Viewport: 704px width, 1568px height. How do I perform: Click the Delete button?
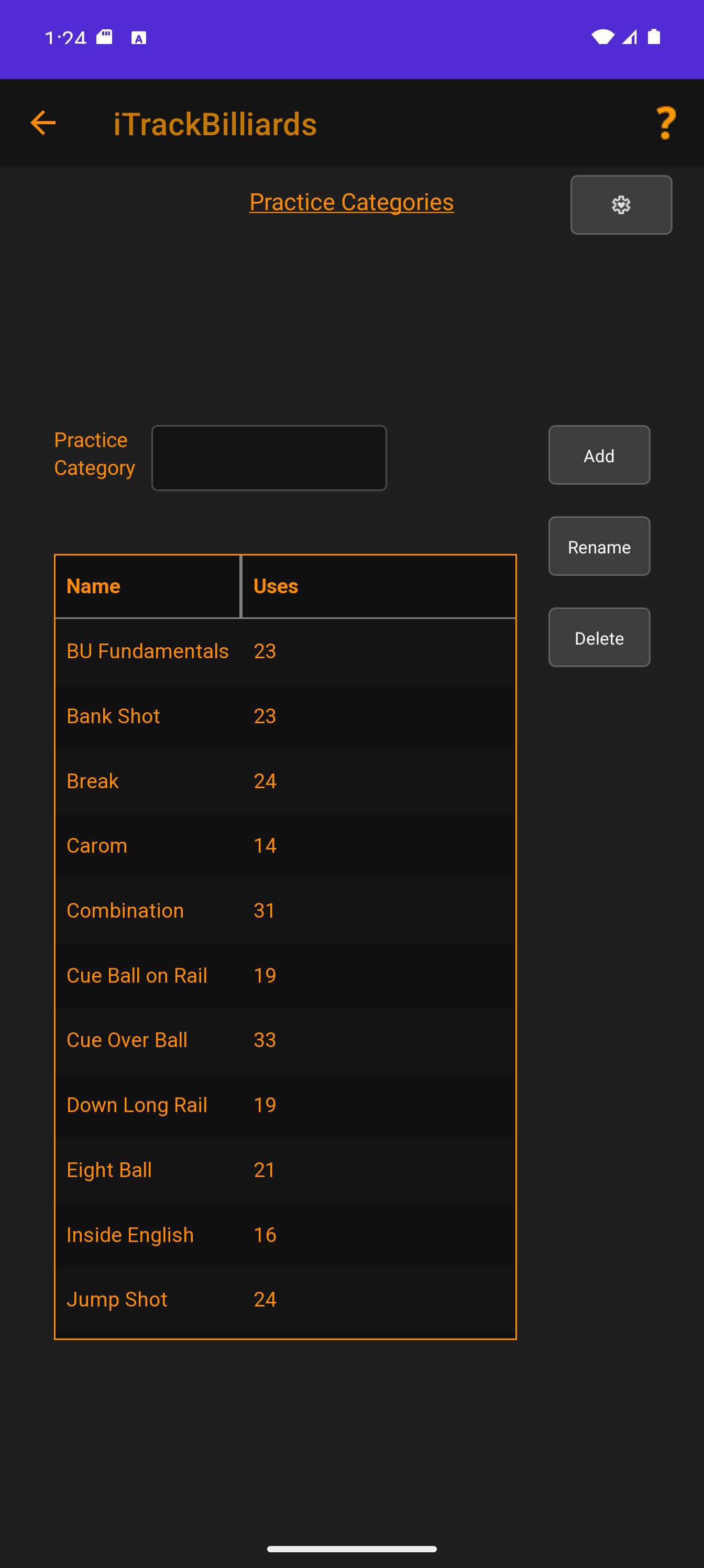(x=599, y=637)
